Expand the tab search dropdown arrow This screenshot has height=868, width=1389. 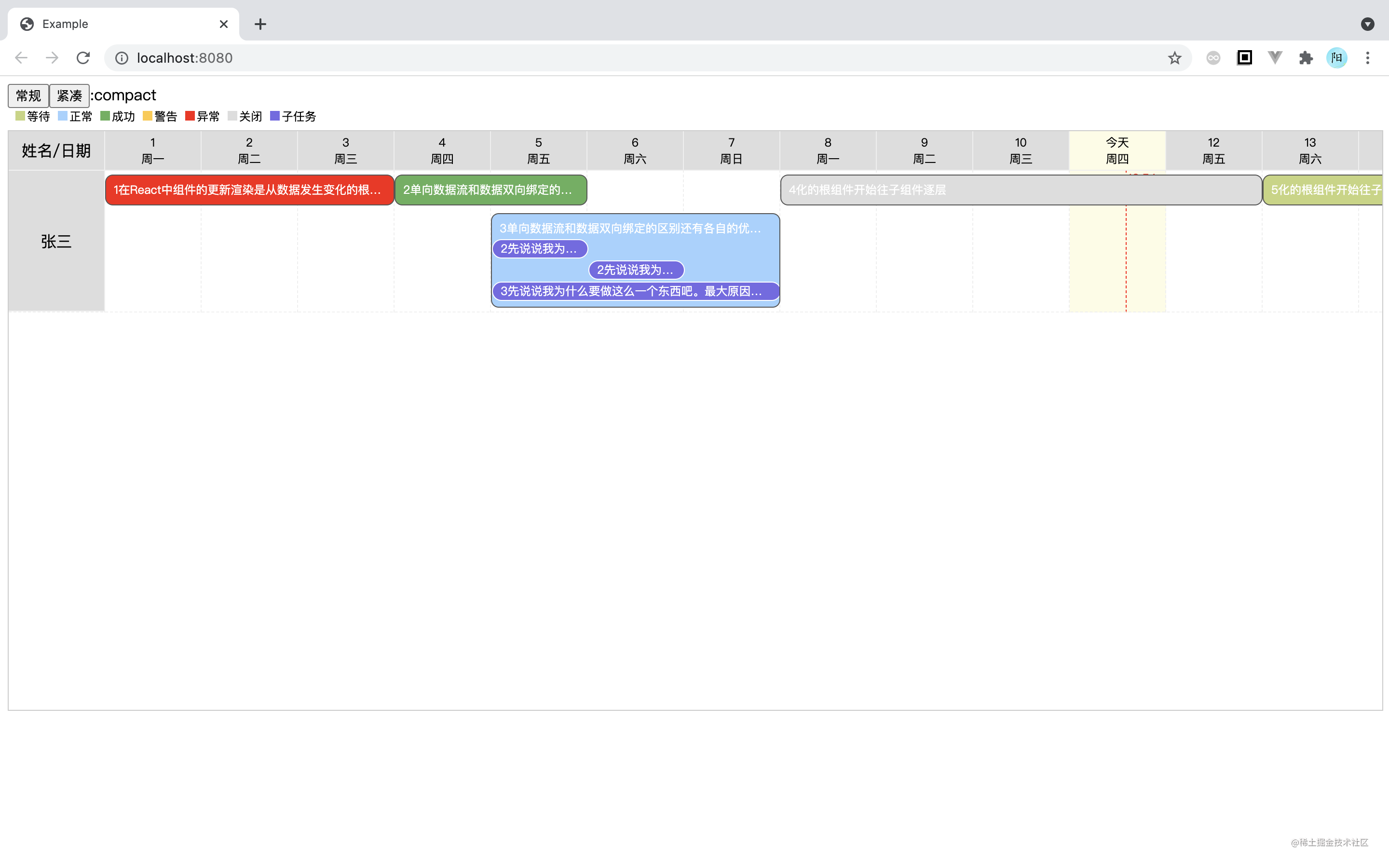coord(1368,24)
